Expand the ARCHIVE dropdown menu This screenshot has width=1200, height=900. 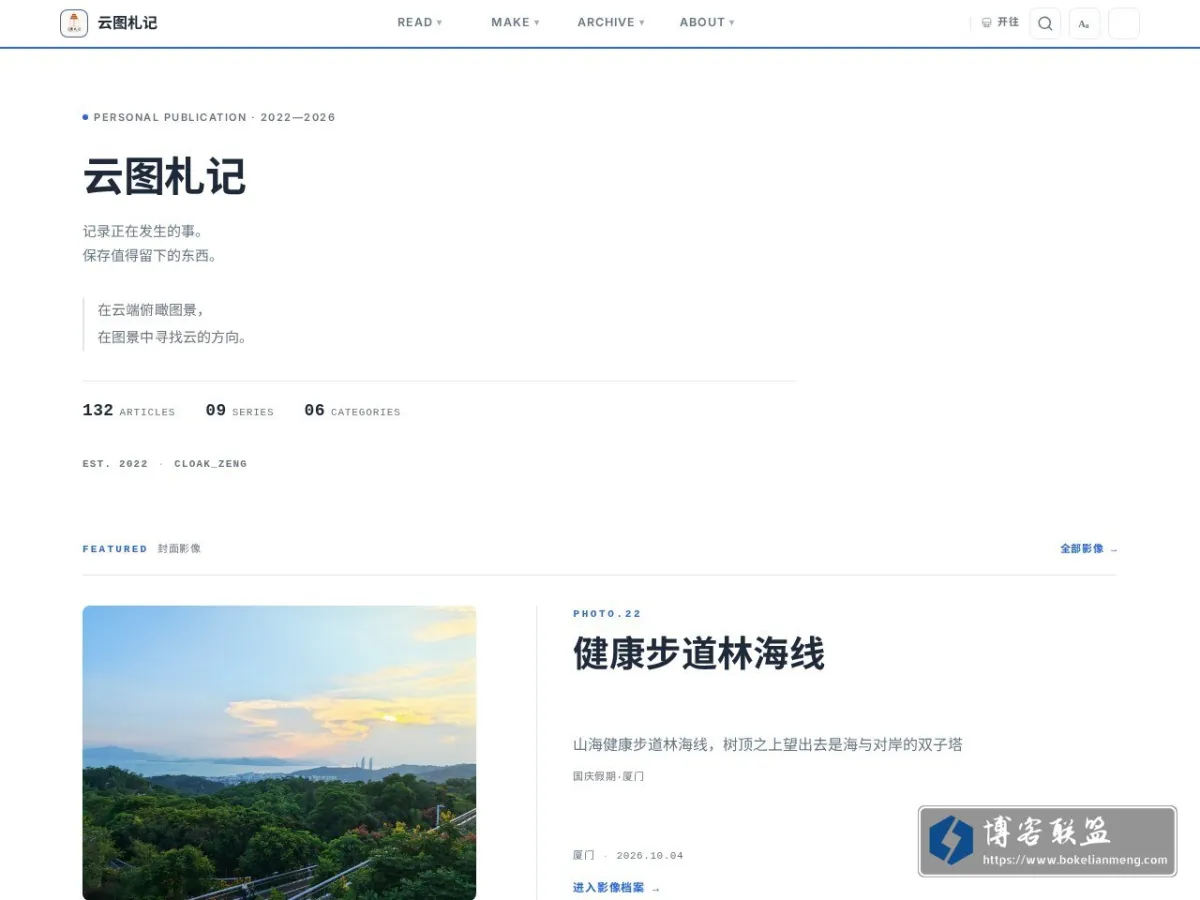tap(611, 22)
